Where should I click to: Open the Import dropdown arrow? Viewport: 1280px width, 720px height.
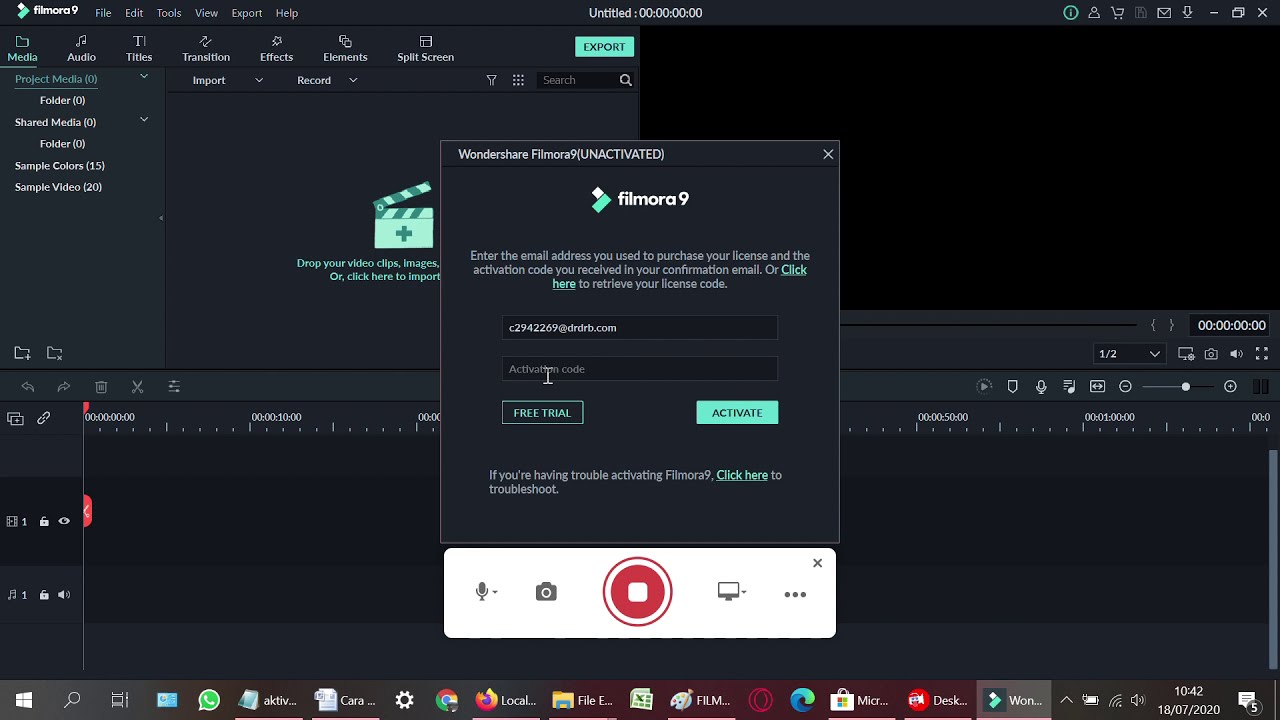click(259, 80)
